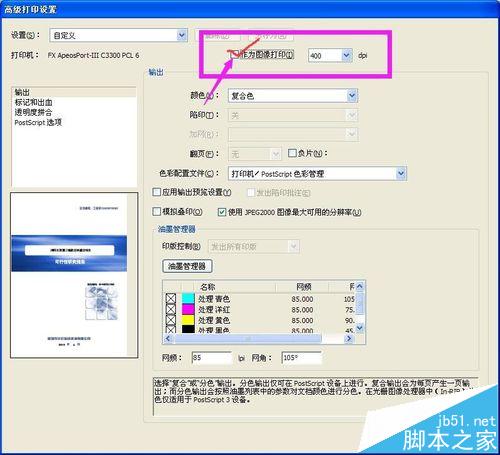Screen dimensions: 500x455
Task: Open the 印版控制 dropdown
Action: point(254,247)
